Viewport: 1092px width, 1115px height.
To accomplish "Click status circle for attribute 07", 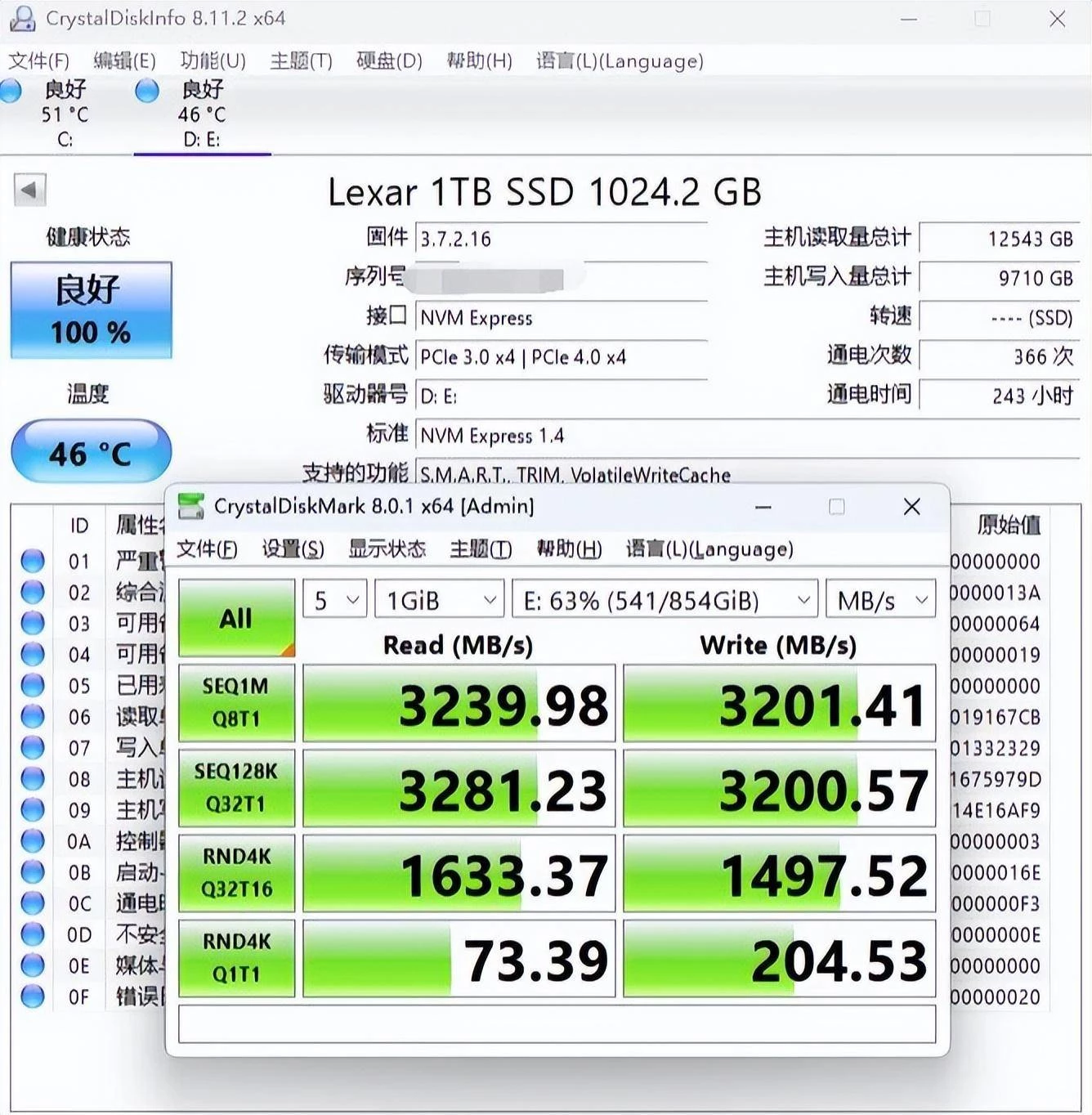I will [33, 747].
